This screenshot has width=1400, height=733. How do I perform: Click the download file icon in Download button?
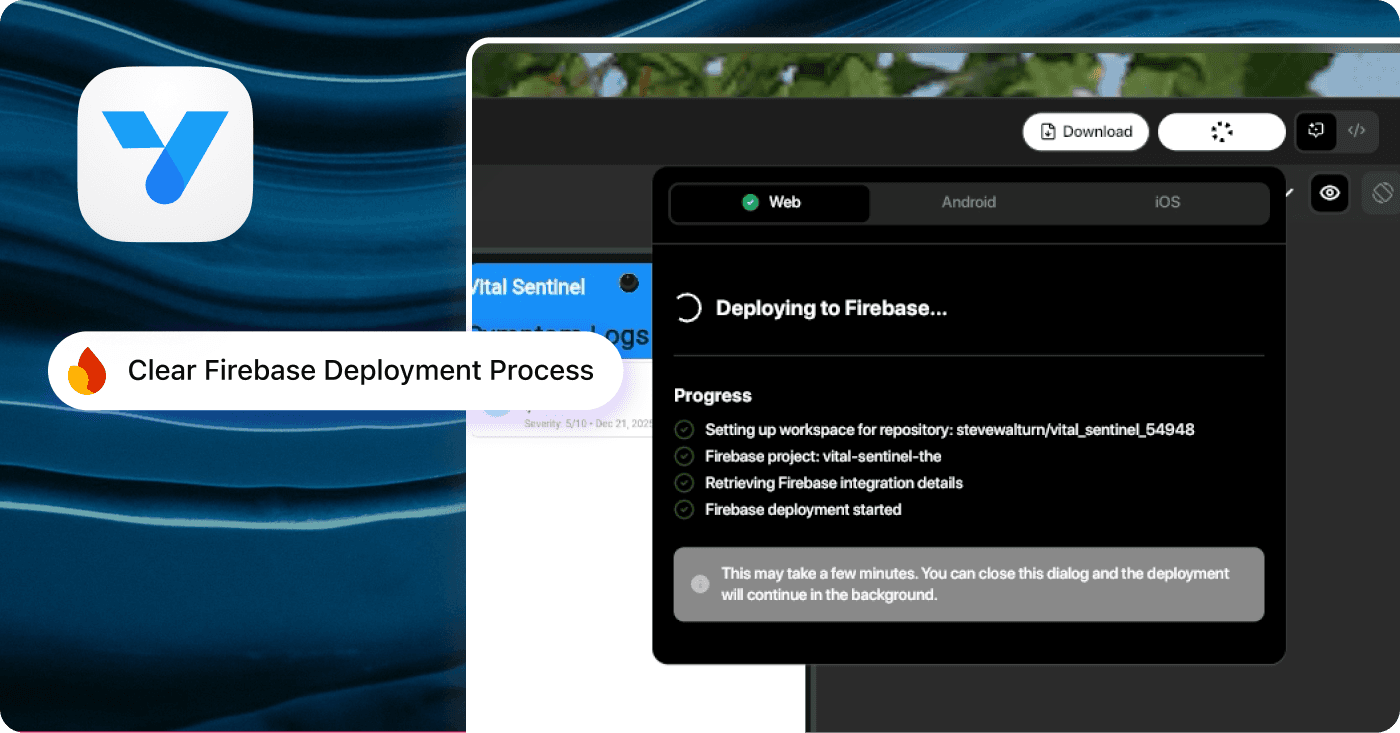coord(1048,132)
